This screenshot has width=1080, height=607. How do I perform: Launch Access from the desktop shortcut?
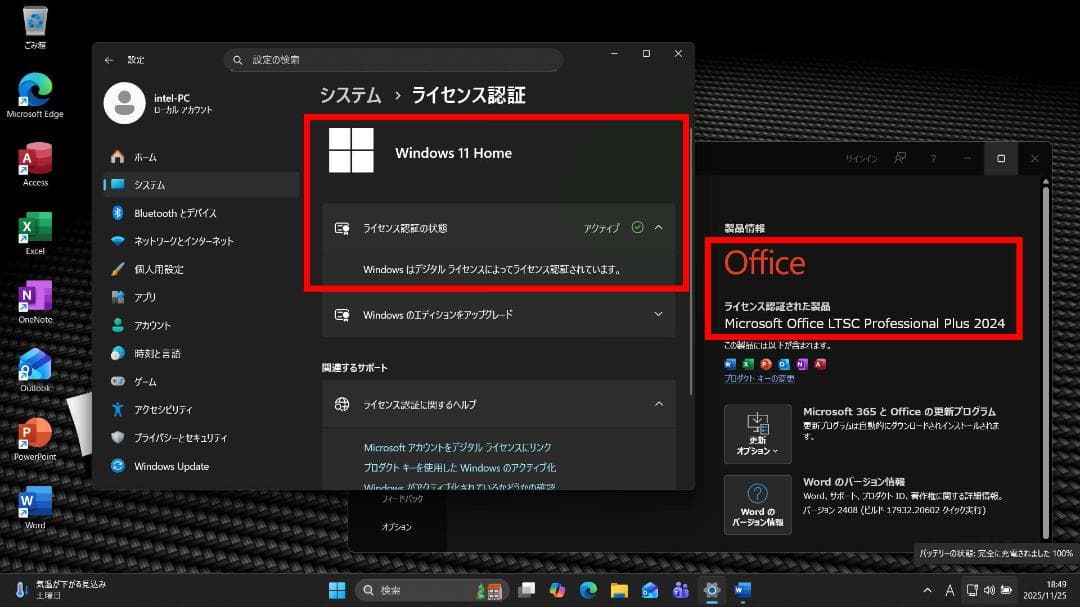click(x=35, y=158)
